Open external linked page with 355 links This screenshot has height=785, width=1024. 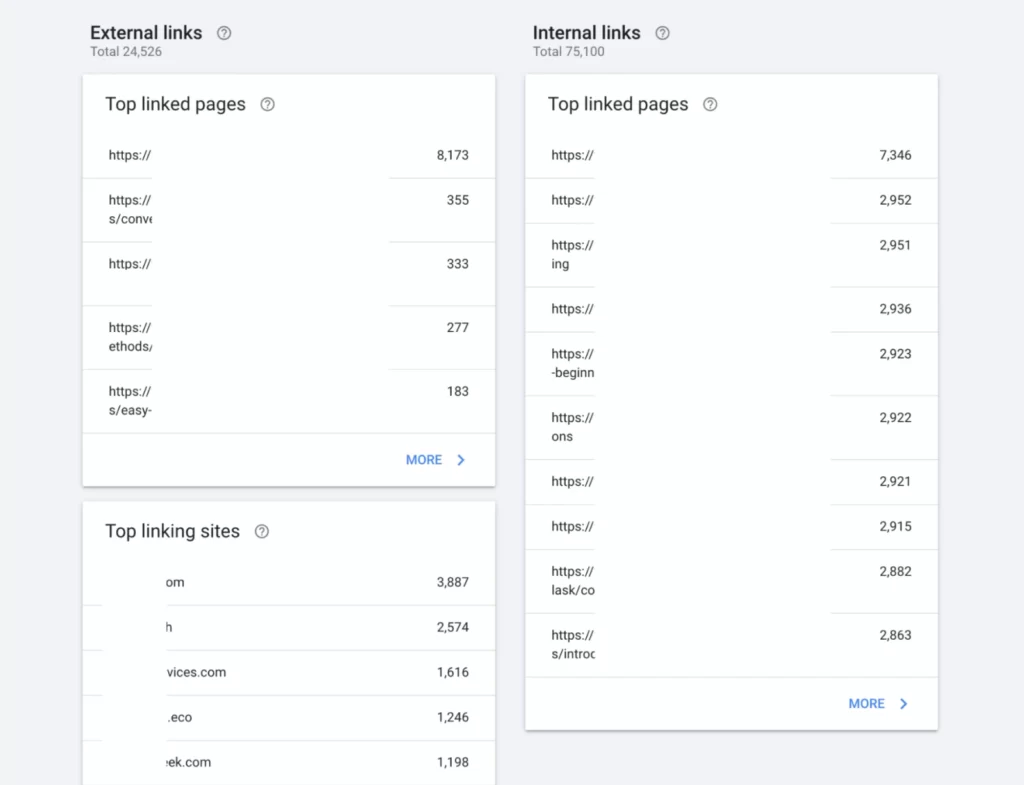[288, 210]
